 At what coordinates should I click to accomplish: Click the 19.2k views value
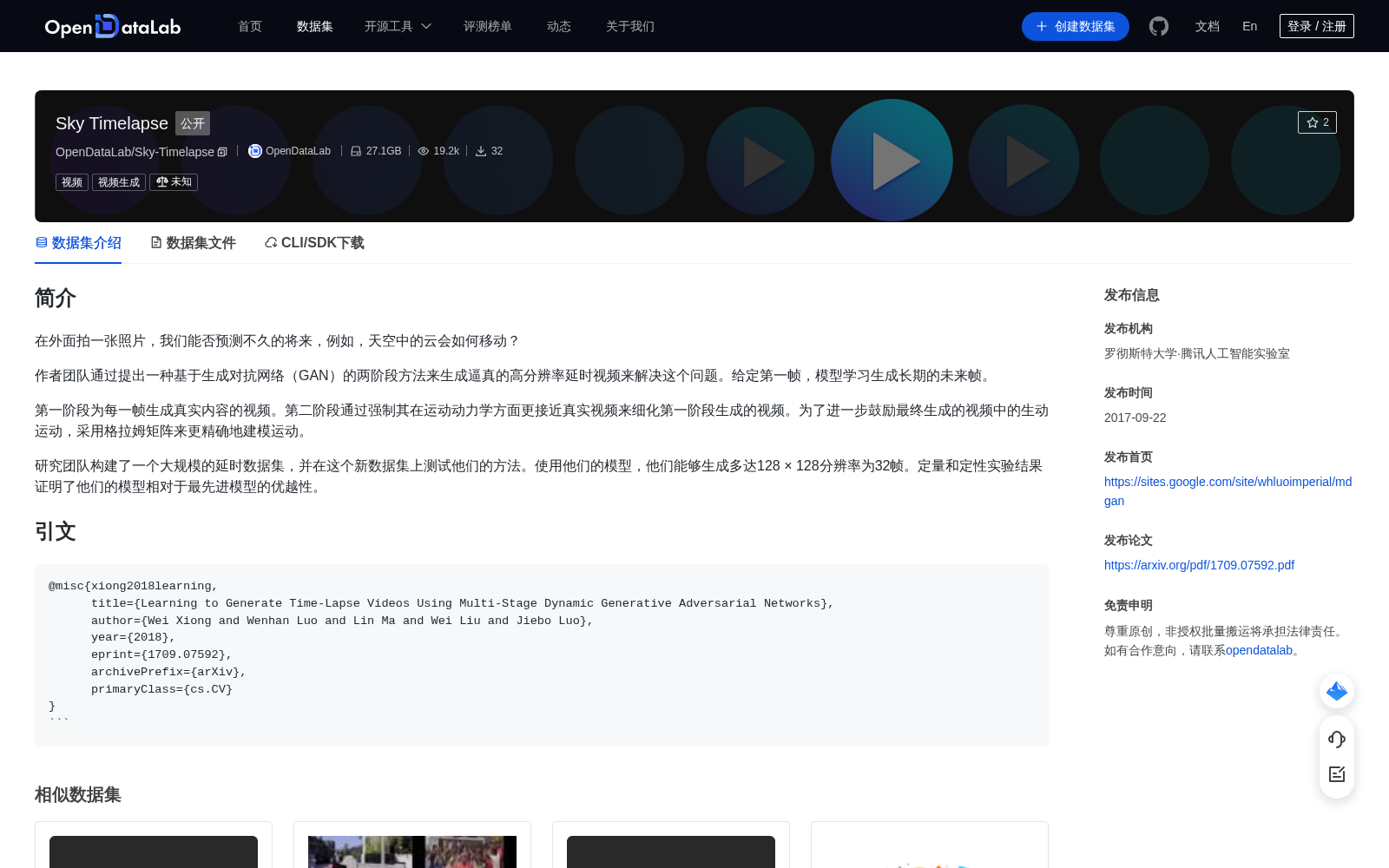click(446, 151)
